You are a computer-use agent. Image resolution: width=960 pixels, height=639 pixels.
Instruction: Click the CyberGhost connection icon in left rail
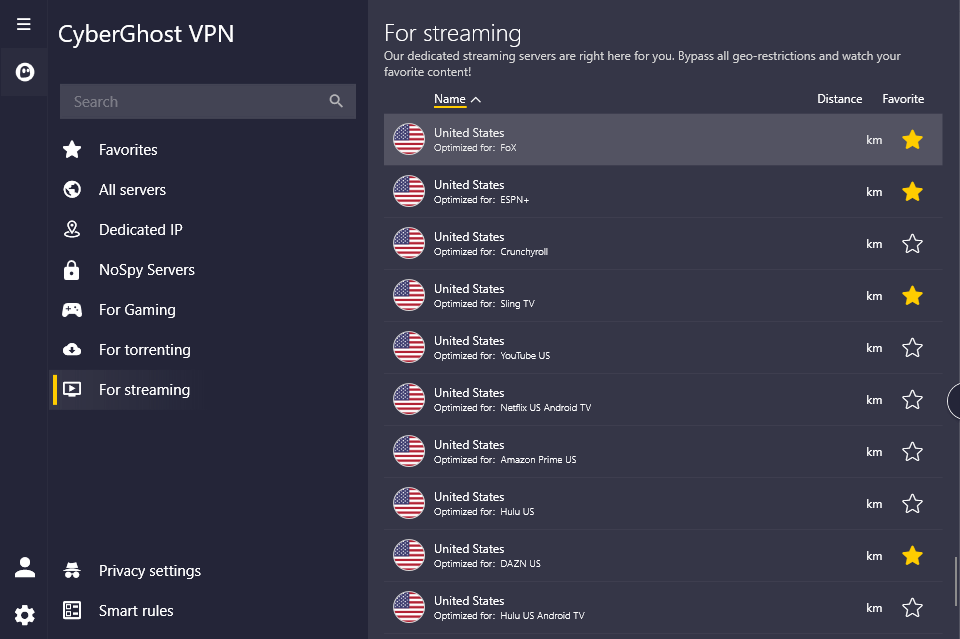click(x=23, y=71)
